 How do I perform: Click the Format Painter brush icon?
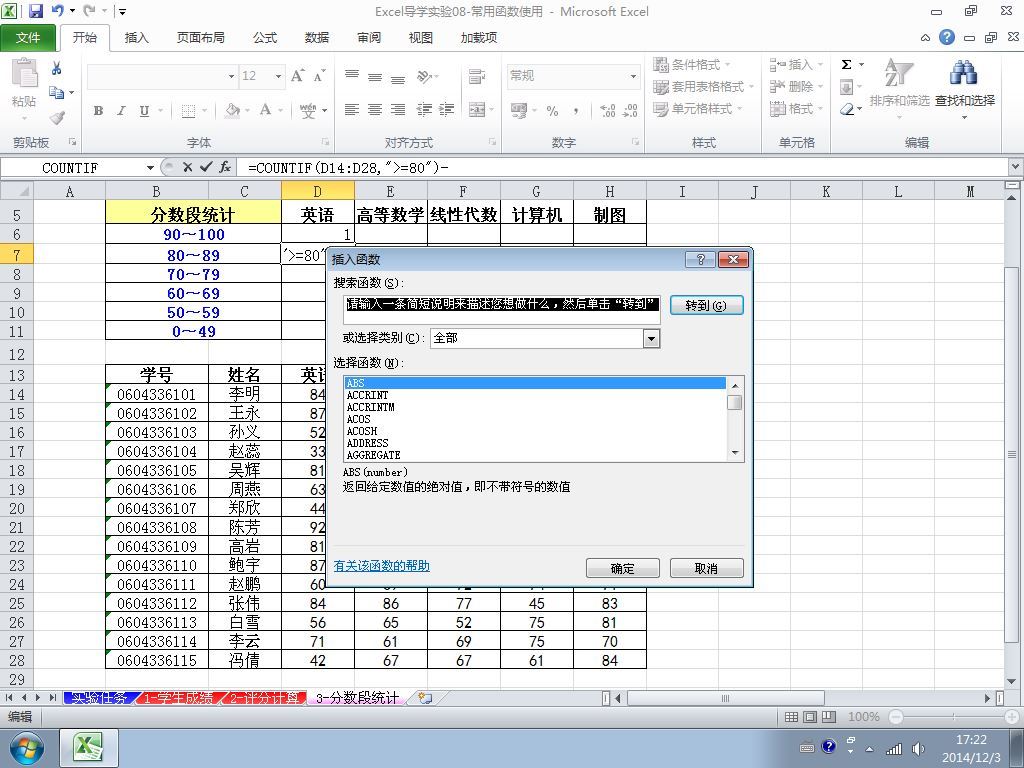57,118
